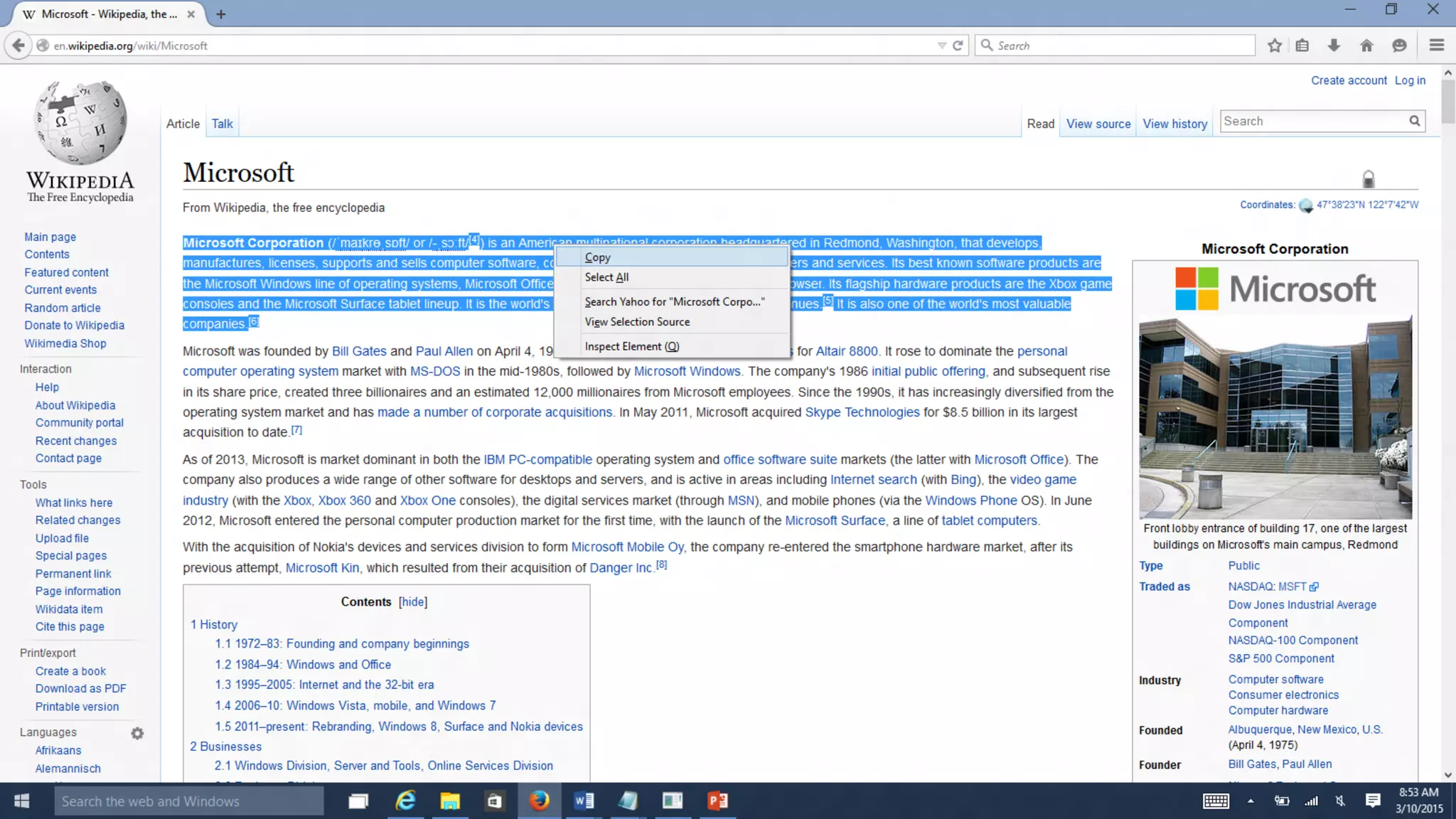Screen dimensions: 1456x819
Task: Reload the page with the refresh icon
Action: pos(958,45)
